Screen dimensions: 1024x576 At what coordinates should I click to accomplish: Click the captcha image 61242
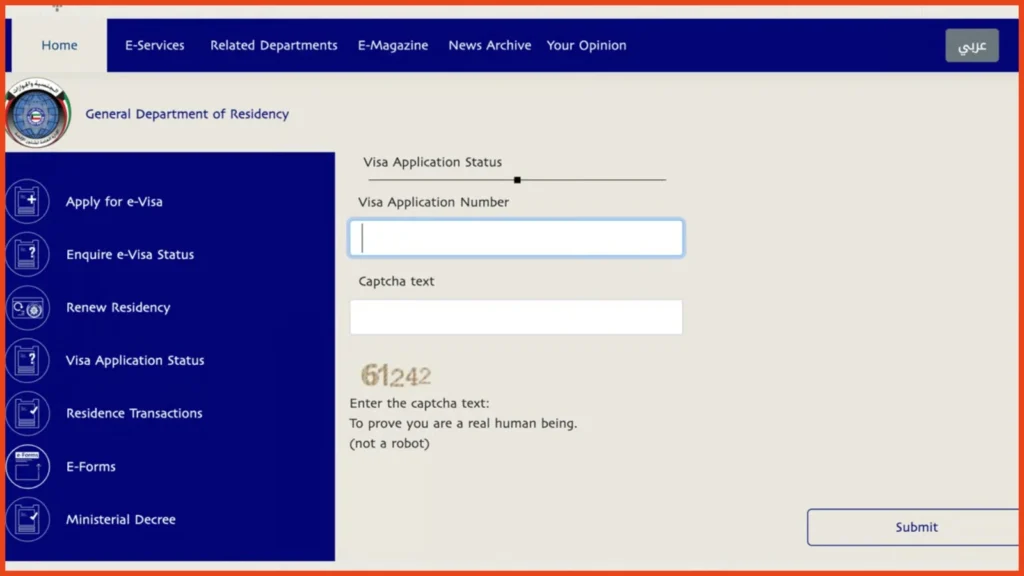point(396,375)
